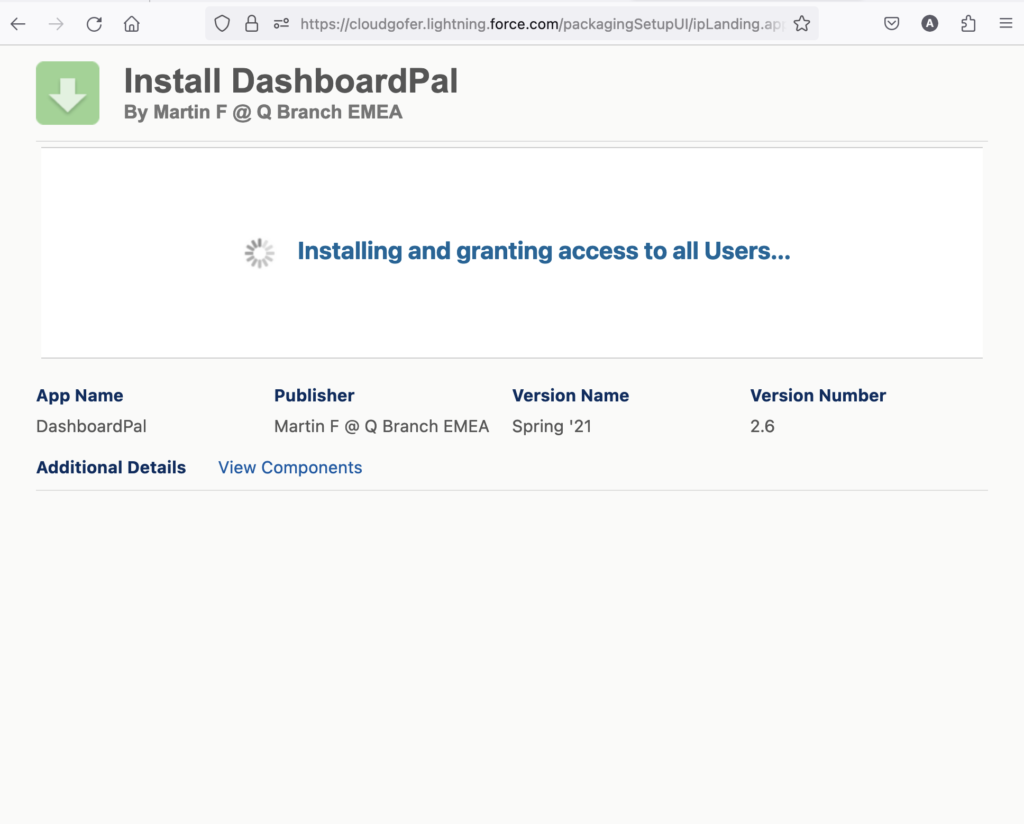Go back to the previous page
This screenshot has height=824, width=1024.
18,24
